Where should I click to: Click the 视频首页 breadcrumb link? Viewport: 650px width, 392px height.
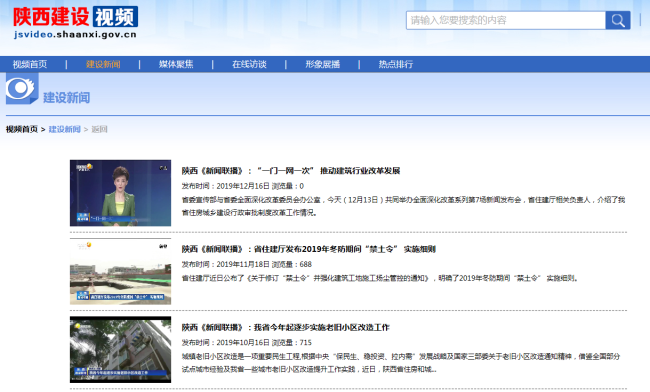pyautogui.click(x=22, y=129)
